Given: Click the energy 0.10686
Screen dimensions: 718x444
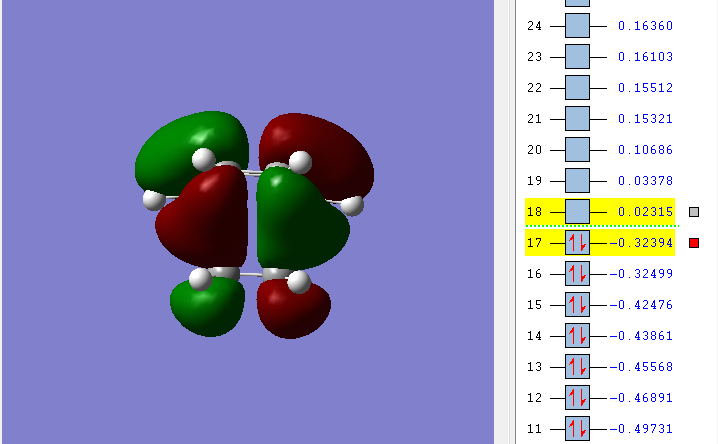Looking at the screenshot, I should 645,150.
